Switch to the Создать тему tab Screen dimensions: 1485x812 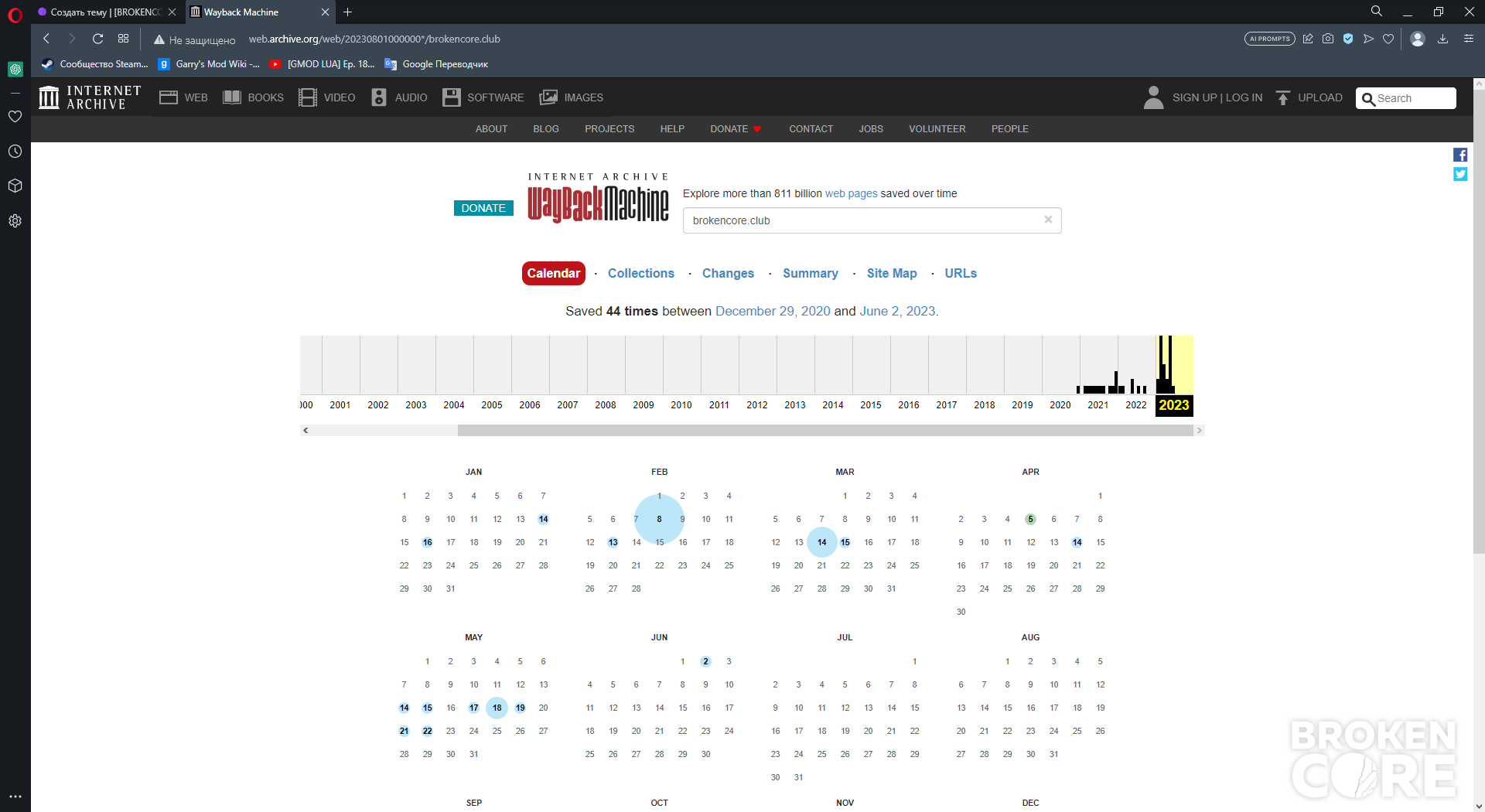105,12
